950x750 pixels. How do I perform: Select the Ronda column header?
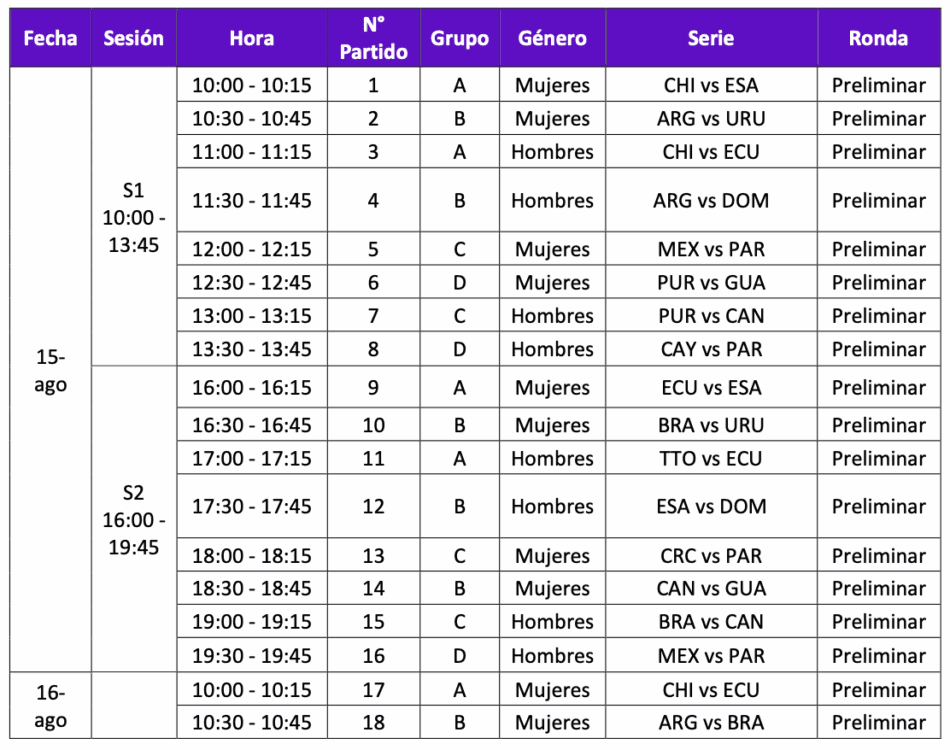click(878, 38)
